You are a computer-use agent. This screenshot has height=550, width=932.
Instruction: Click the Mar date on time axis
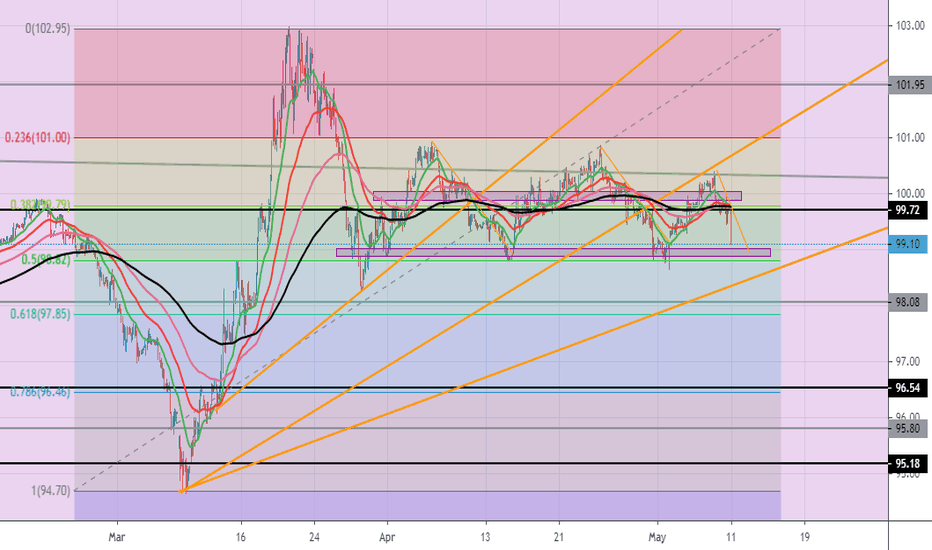coord(117,537)
